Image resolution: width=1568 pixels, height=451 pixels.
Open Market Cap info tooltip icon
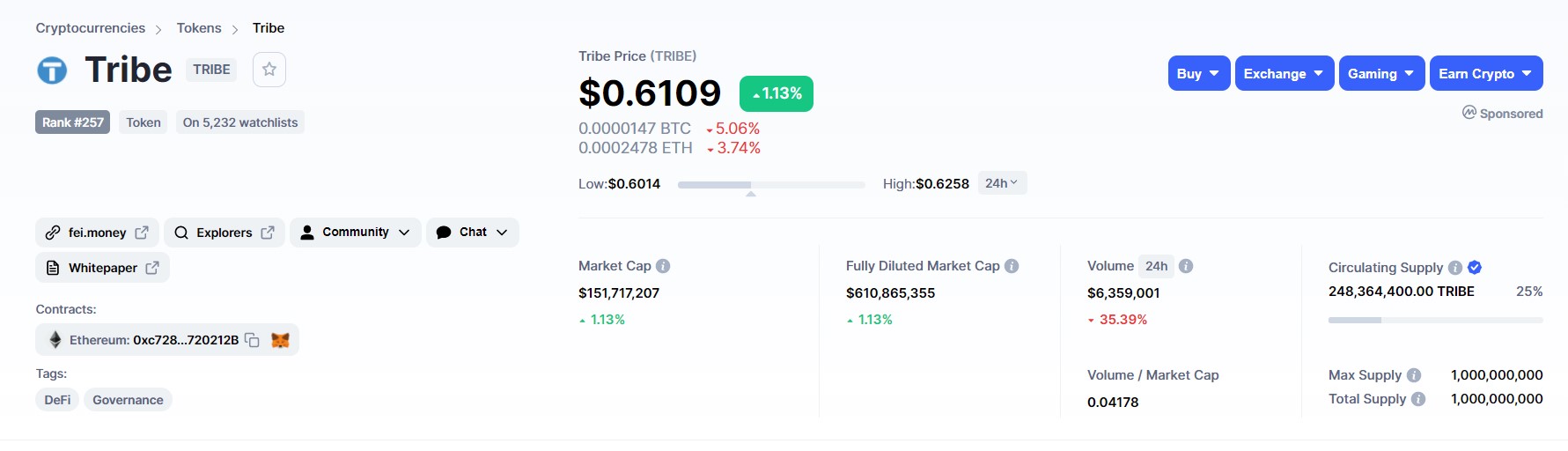663,266
